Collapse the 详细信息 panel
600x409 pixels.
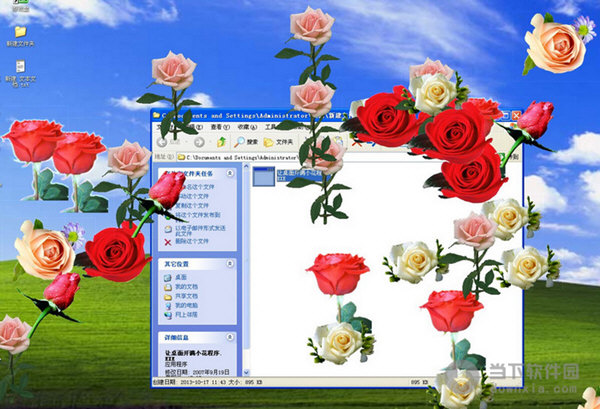coord(230,337)
